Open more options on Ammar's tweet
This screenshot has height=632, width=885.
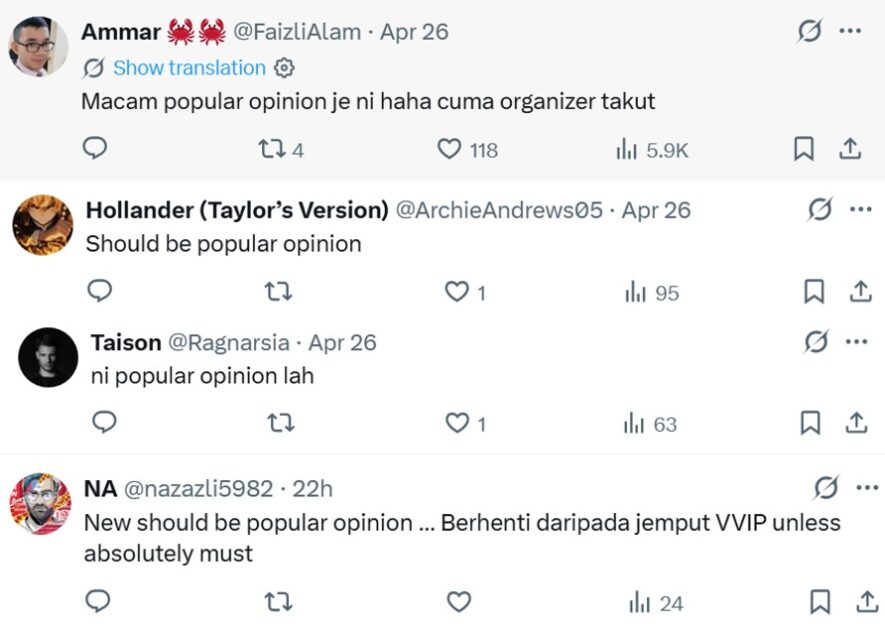pyautogui.click(x=850, y=31)
